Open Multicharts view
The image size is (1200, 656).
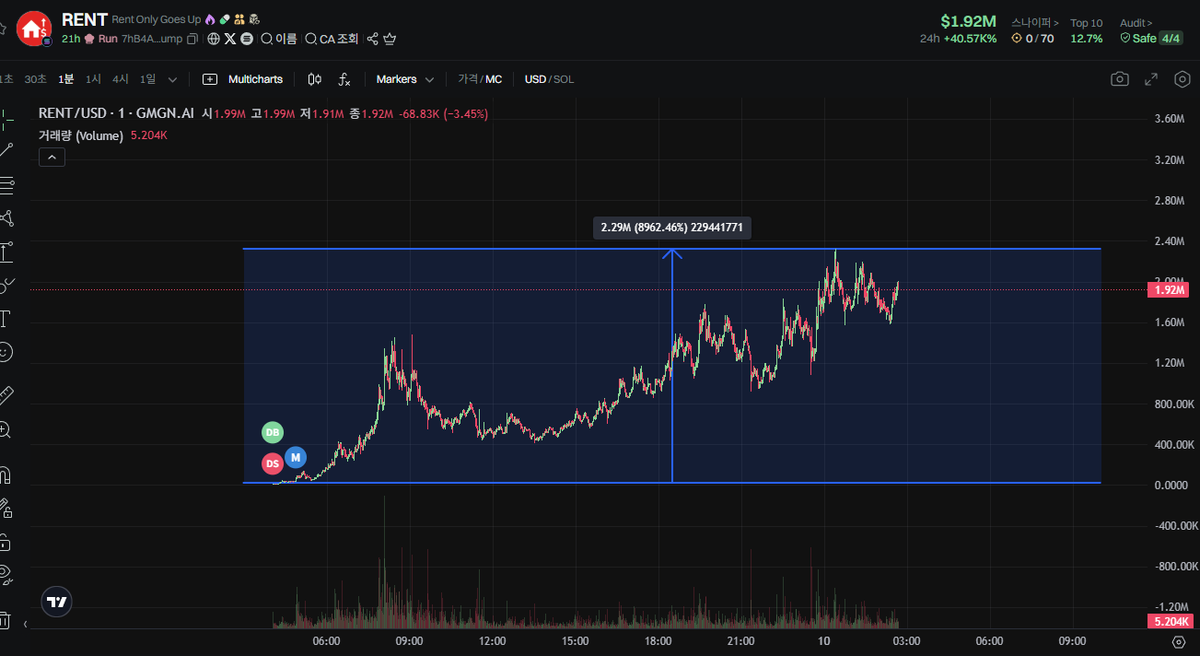243,79
